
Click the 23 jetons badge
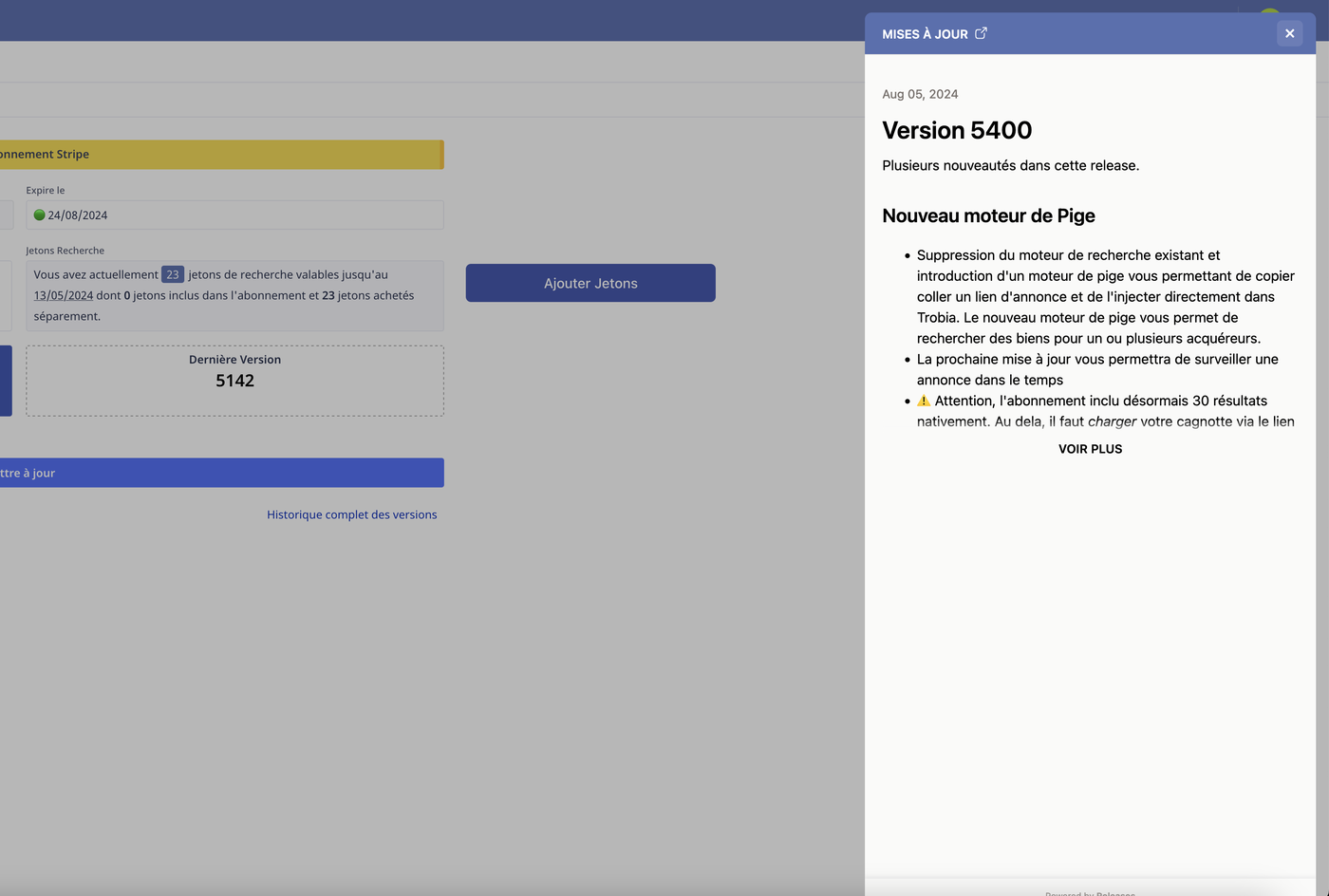pos(172,274)
